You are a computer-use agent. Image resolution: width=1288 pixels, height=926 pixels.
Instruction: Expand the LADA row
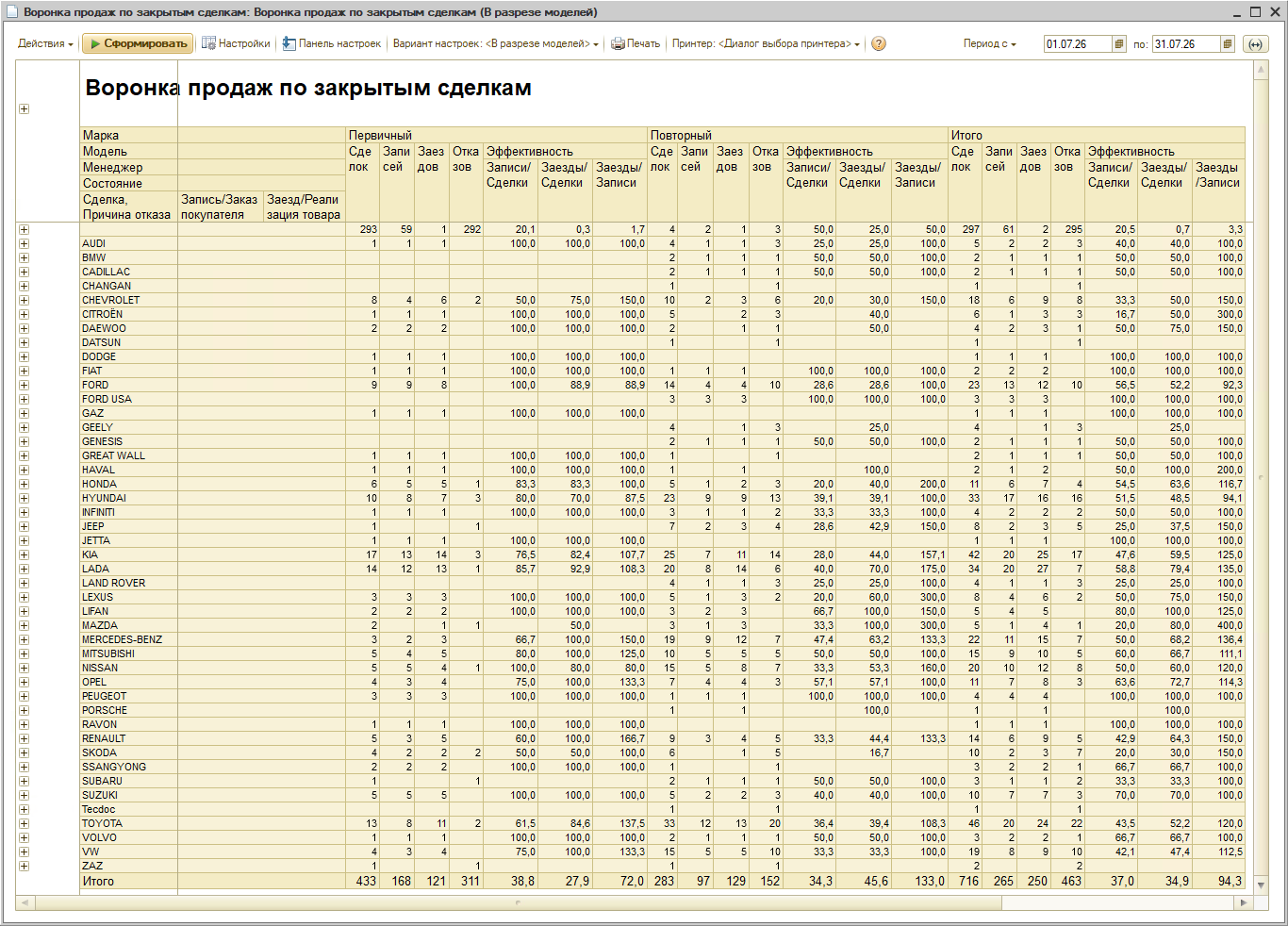(x=24, y=569)
